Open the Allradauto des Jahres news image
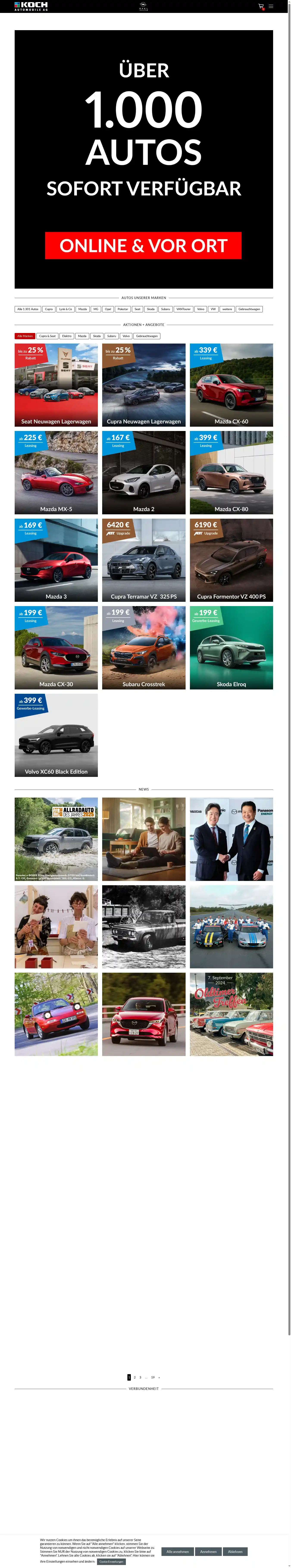The width and height of the screenshot is (291, 1568). [x=56, y=839]
